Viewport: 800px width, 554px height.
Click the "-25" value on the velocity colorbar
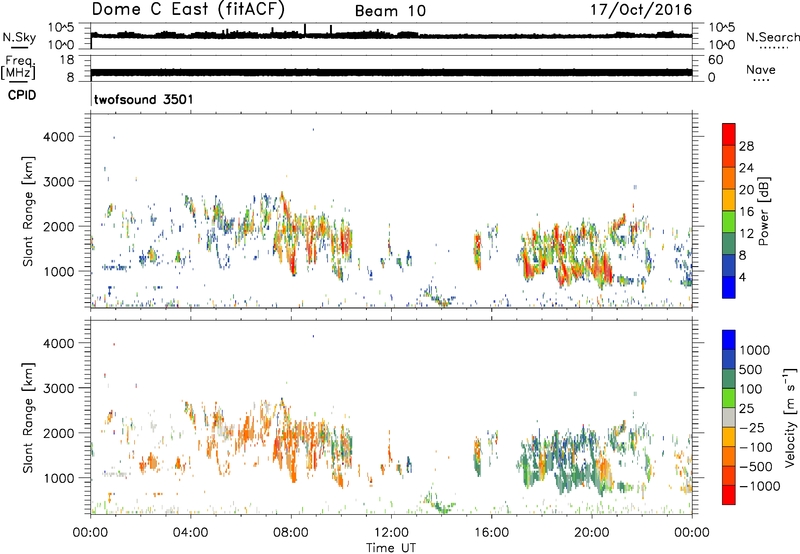[753, 428]
